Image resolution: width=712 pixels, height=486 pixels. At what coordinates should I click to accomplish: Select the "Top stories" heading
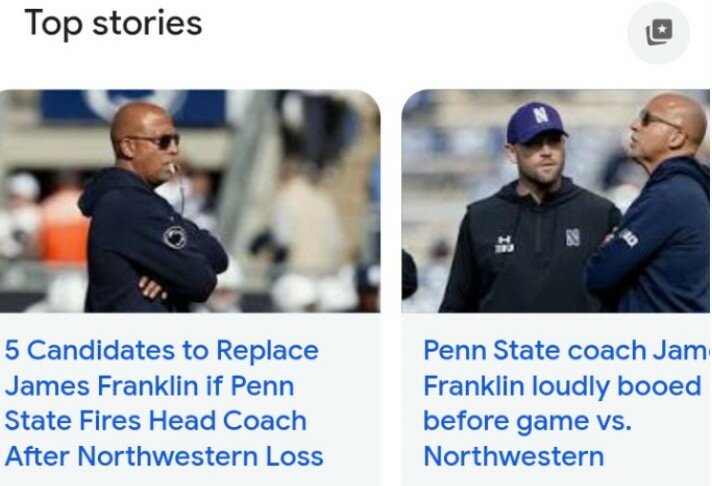coord(112,22)
